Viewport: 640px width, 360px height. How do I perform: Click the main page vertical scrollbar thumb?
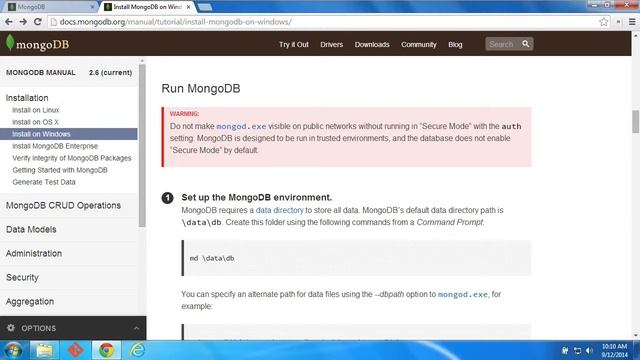point(636,121)
